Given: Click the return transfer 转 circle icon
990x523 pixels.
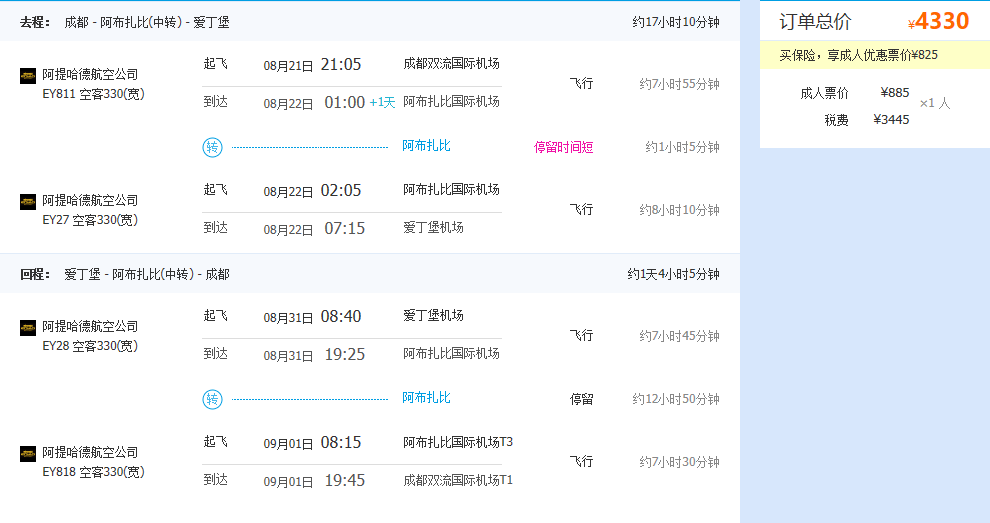Looking at the screenshot, I should pos(212,399).
